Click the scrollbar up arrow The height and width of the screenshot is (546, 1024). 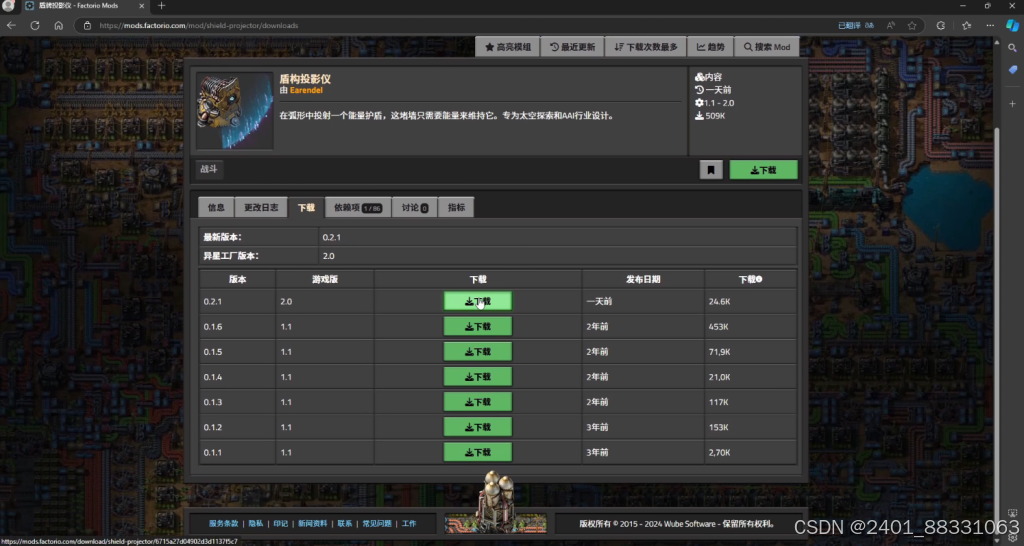[x=997, y=42]
